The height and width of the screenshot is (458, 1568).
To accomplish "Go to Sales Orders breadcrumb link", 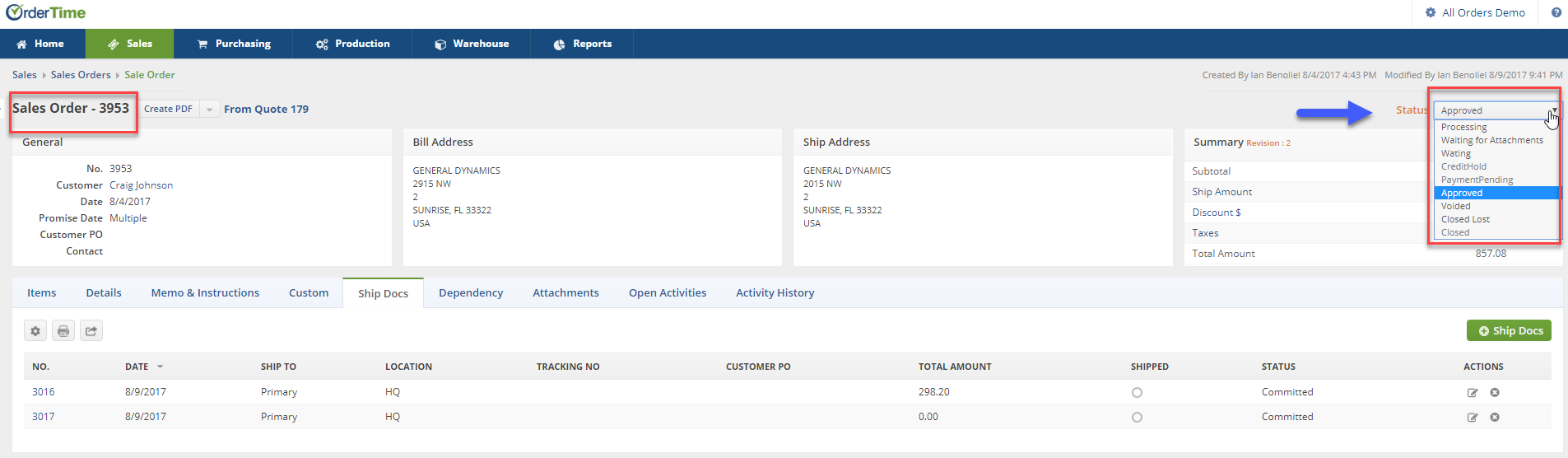I will 81,75.
